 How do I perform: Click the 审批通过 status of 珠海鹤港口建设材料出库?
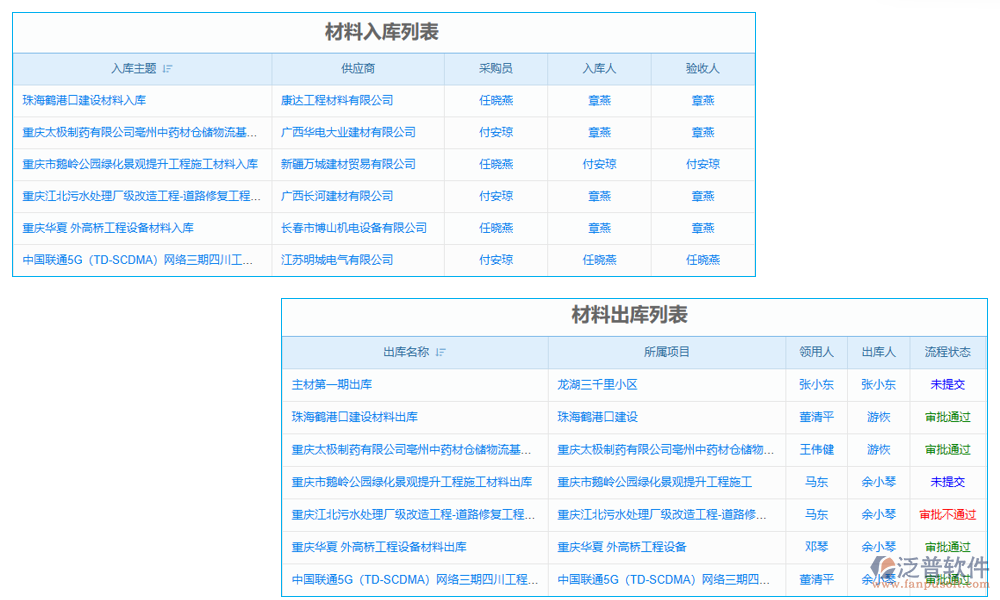pos(947,417)
